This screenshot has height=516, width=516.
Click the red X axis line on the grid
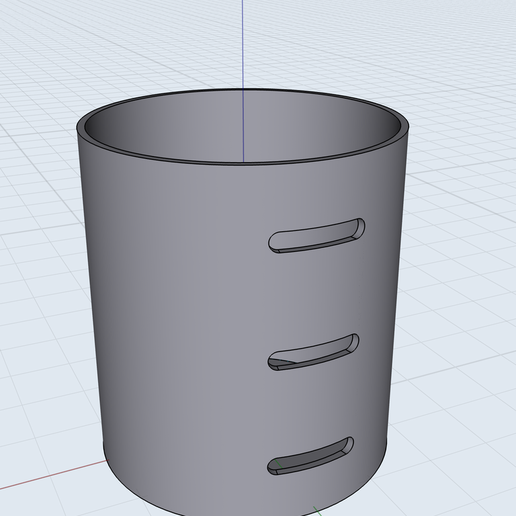point(53,476)
